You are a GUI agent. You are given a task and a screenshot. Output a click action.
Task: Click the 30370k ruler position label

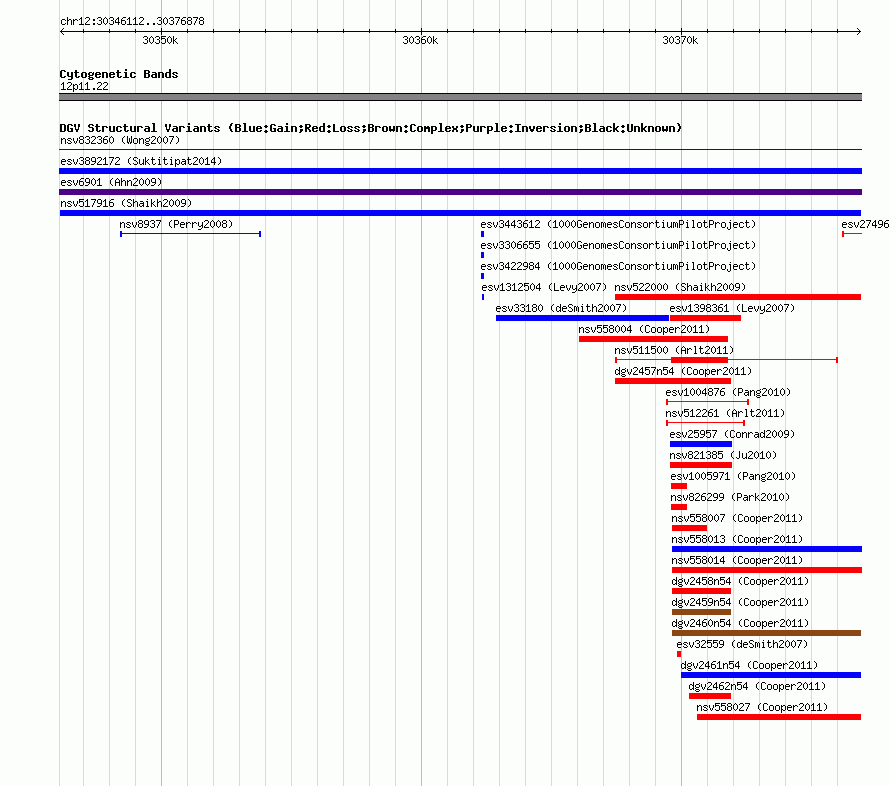pyautogui.click(x=680, y=40)
